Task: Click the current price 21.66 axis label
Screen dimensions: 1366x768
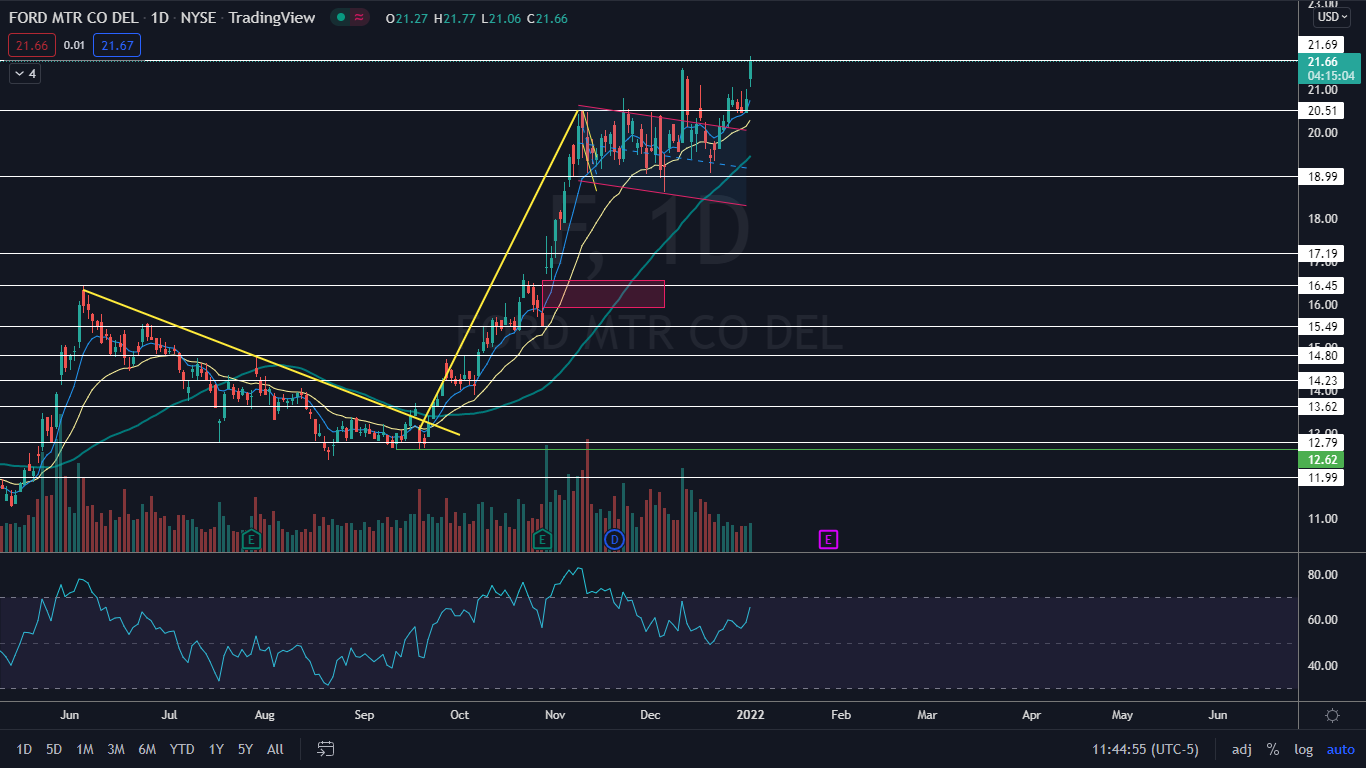Action: tap(1324, 62)
